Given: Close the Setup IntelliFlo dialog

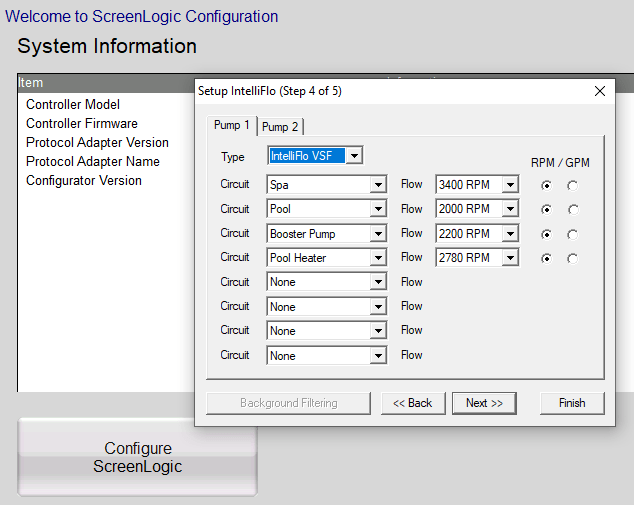Looking at the screenshot, I should tap(600, 91).
